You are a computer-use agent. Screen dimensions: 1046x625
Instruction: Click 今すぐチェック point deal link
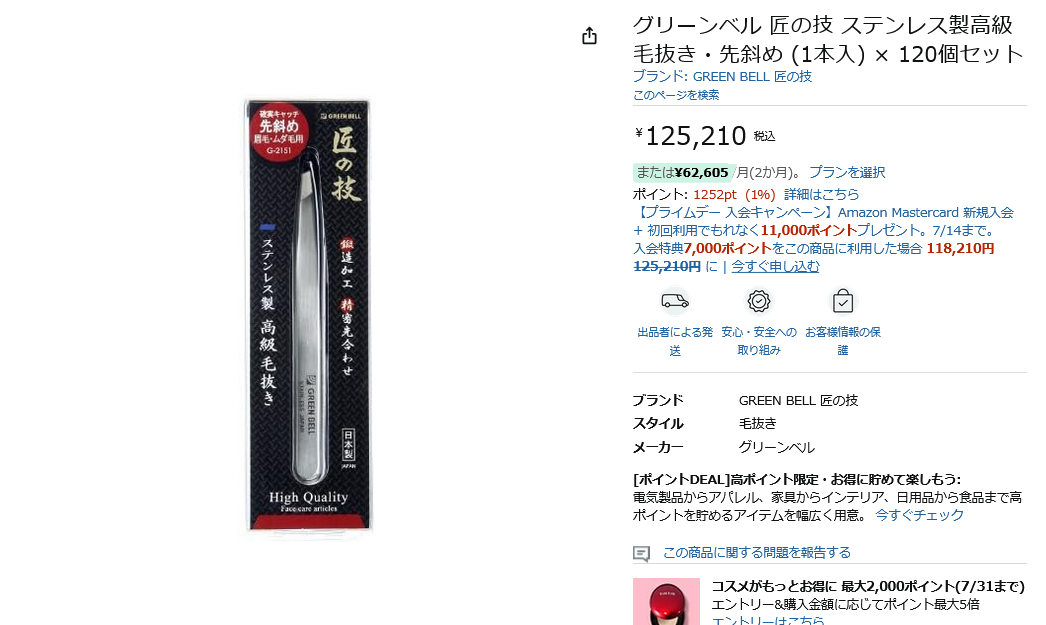click(x=919, y=515)
